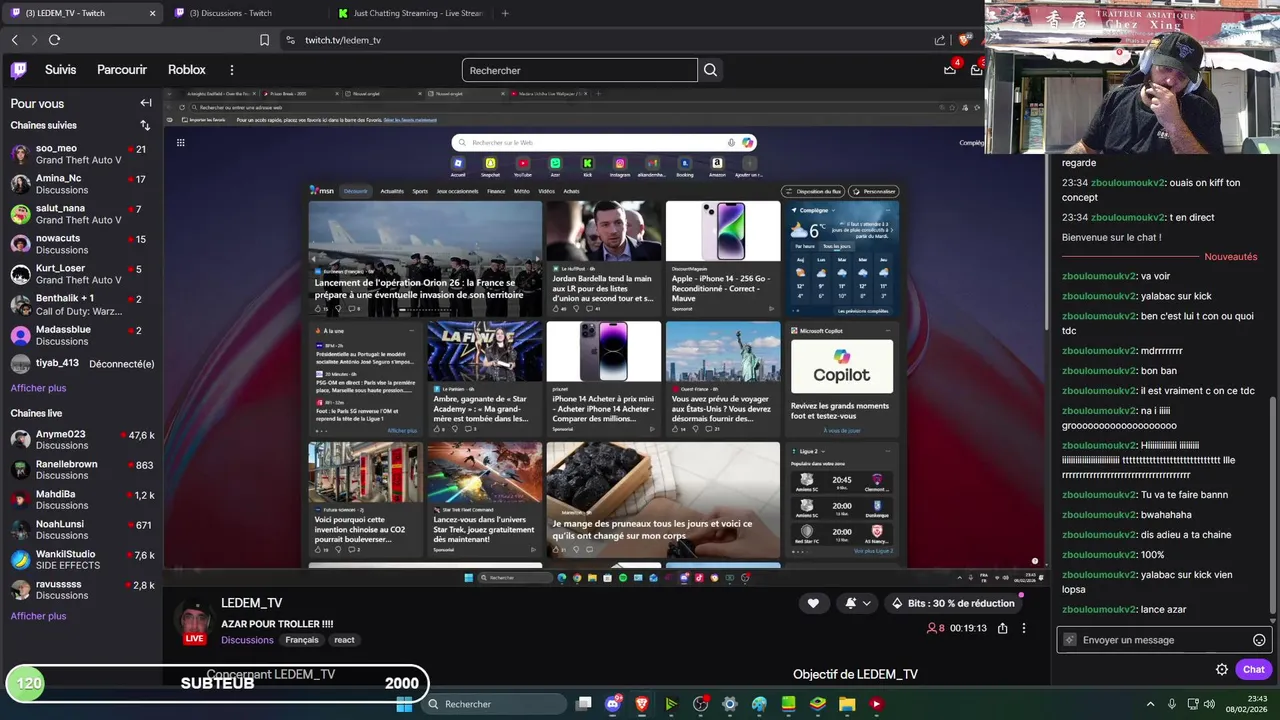The width and height of the screenshot is (1280, 720).
Task: Open the share stream icon
Action: pos(1002,628)
